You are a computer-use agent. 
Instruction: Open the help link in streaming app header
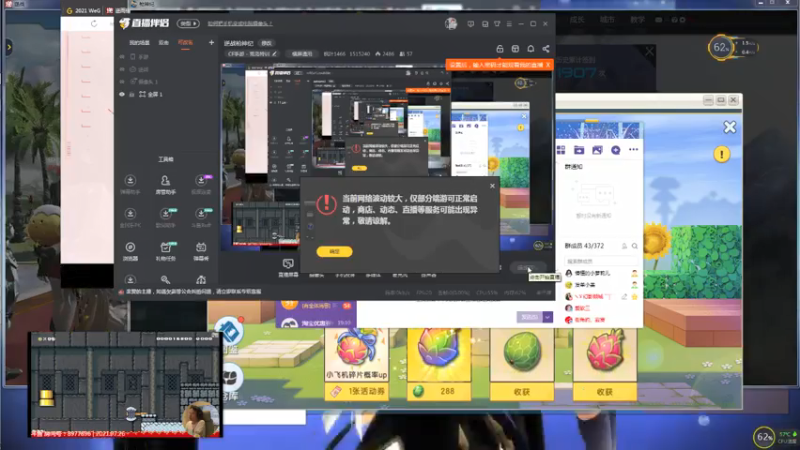tap(240, 23)
